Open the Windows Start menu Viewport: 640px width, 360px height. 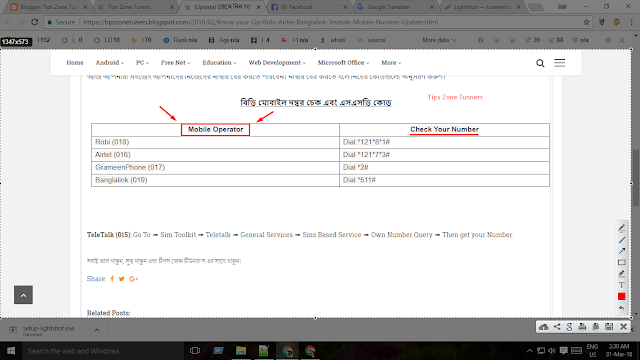tap(11, 351)
